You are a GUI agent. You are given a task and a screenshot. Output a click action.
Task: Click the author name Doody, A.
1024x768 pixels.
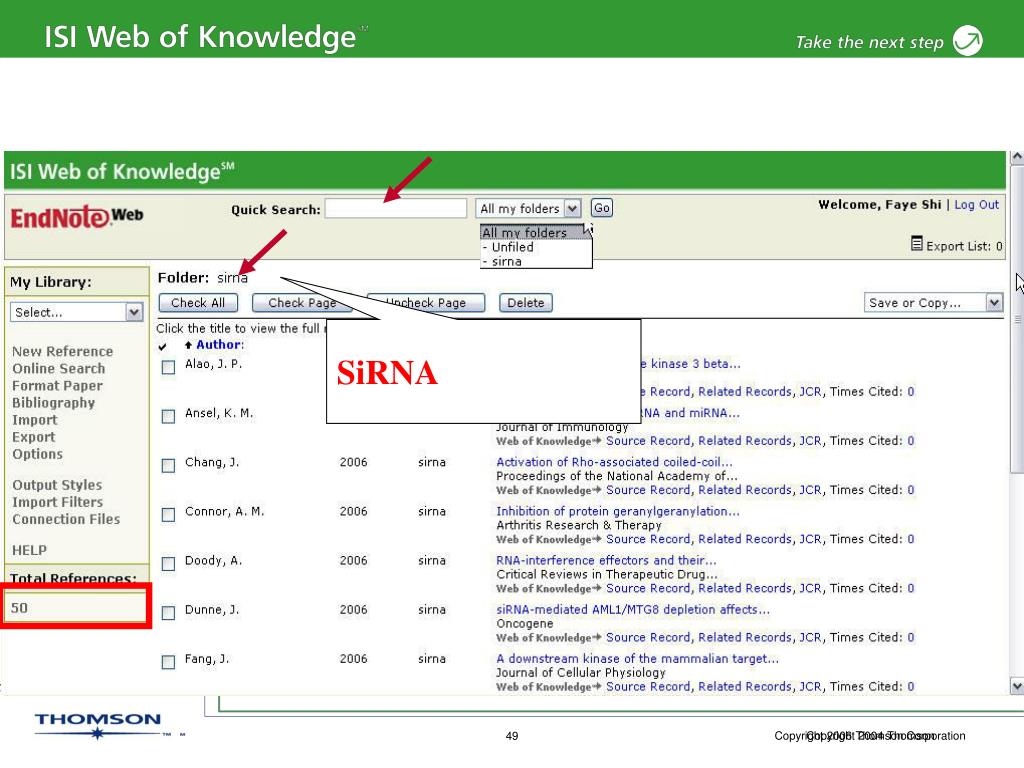click(214, 560)
